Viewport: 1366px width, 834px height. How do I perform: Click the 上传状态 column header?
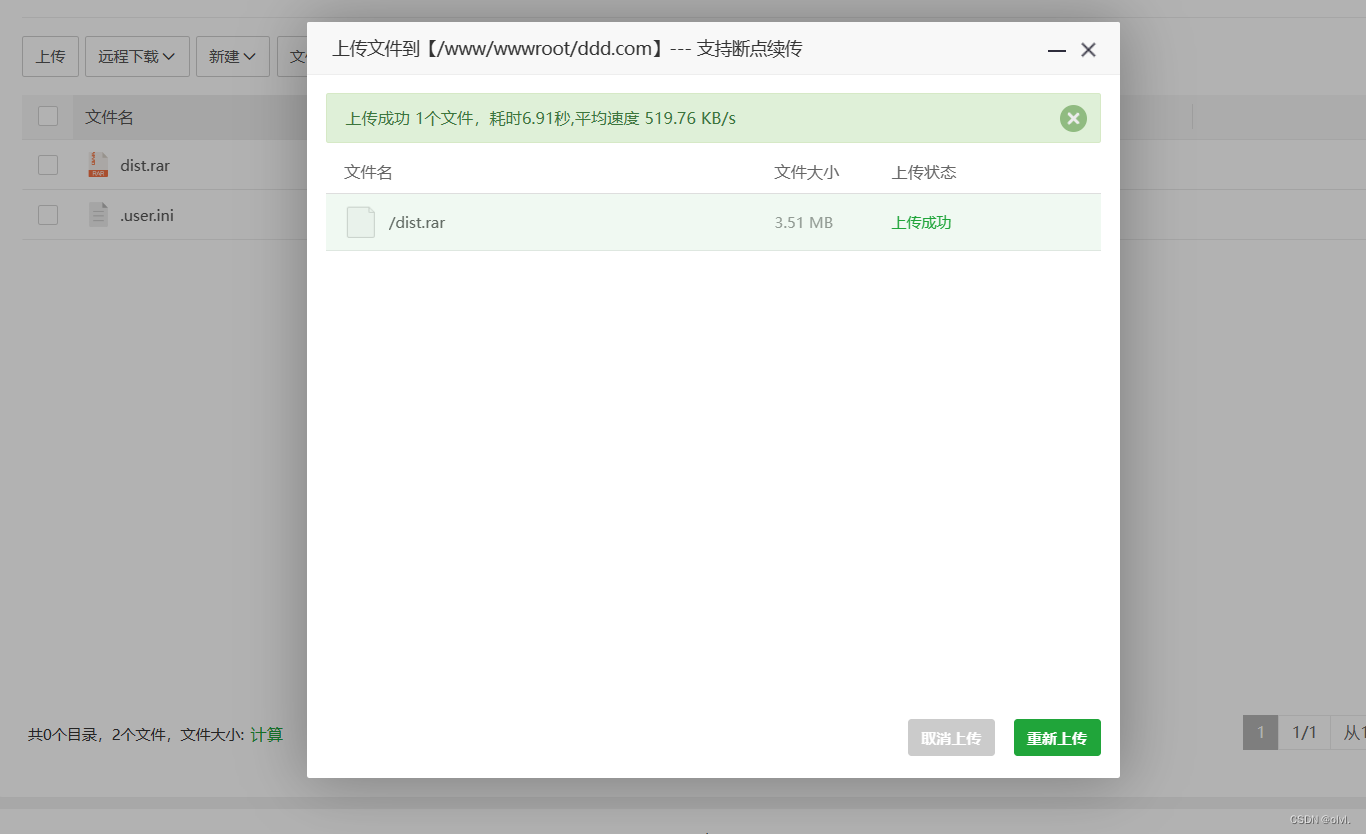[924, 172]
